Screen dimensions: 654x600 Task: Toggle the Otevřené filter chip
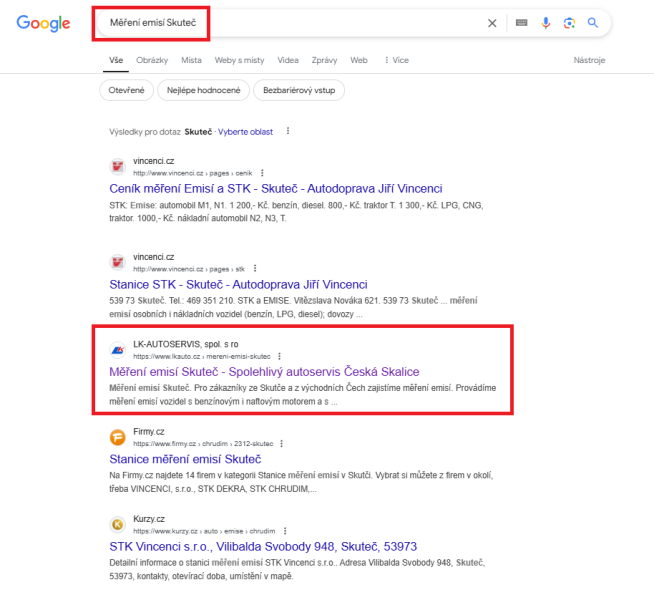point(126,90)
